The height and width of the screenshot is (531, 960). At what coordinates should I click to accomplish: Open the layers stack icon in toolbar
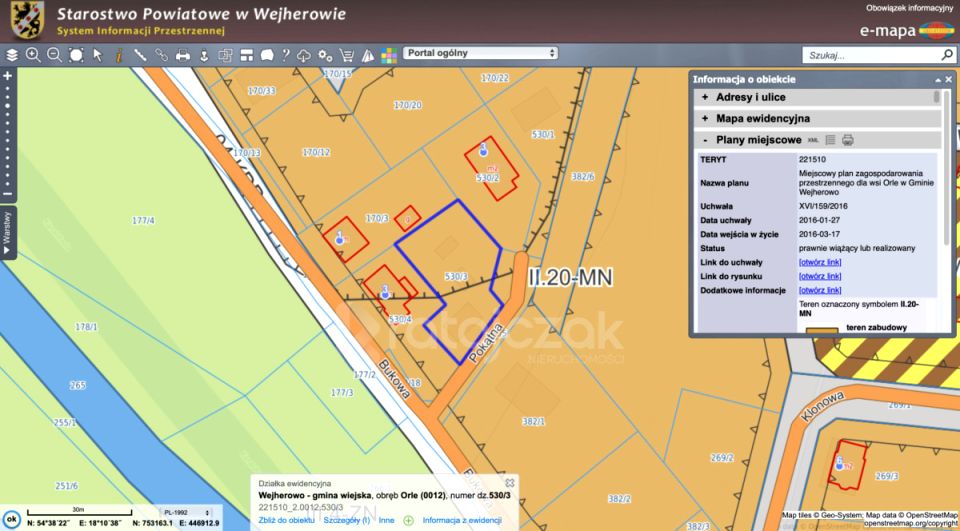[x=12, y=55]
